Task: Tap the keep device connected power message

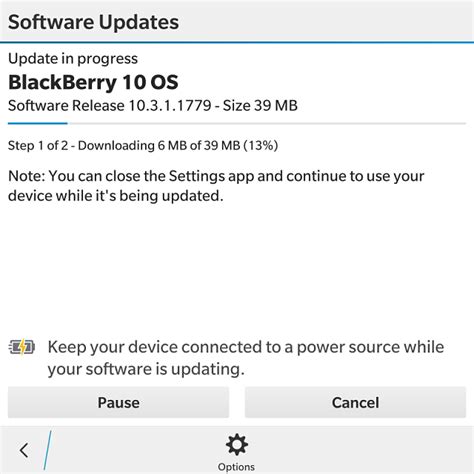Action: (246, 358)
